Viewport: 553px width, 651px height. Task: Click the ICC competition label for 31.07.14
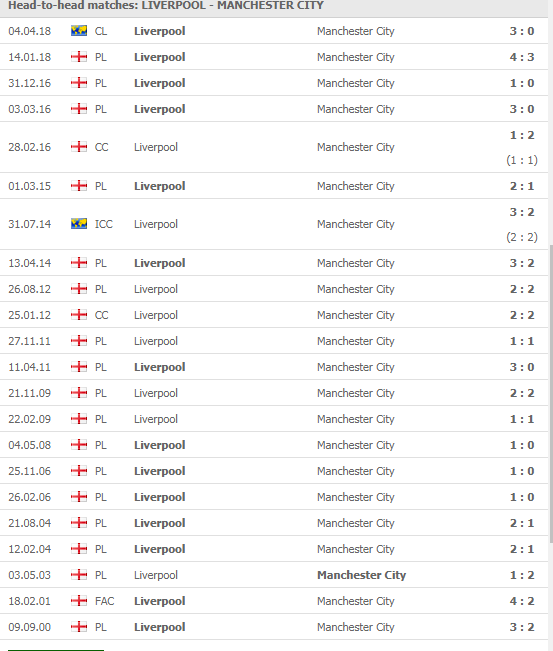tap(103, 224)
